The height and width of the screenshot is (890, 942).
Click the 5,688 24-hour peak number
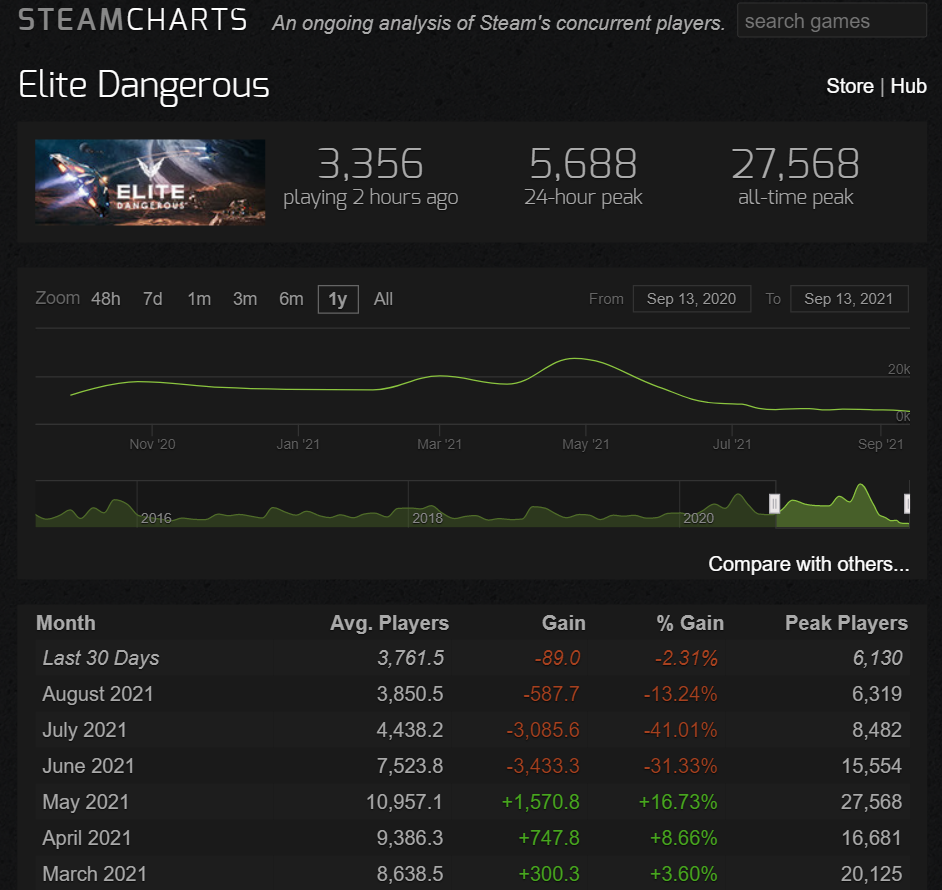(583, 163)
